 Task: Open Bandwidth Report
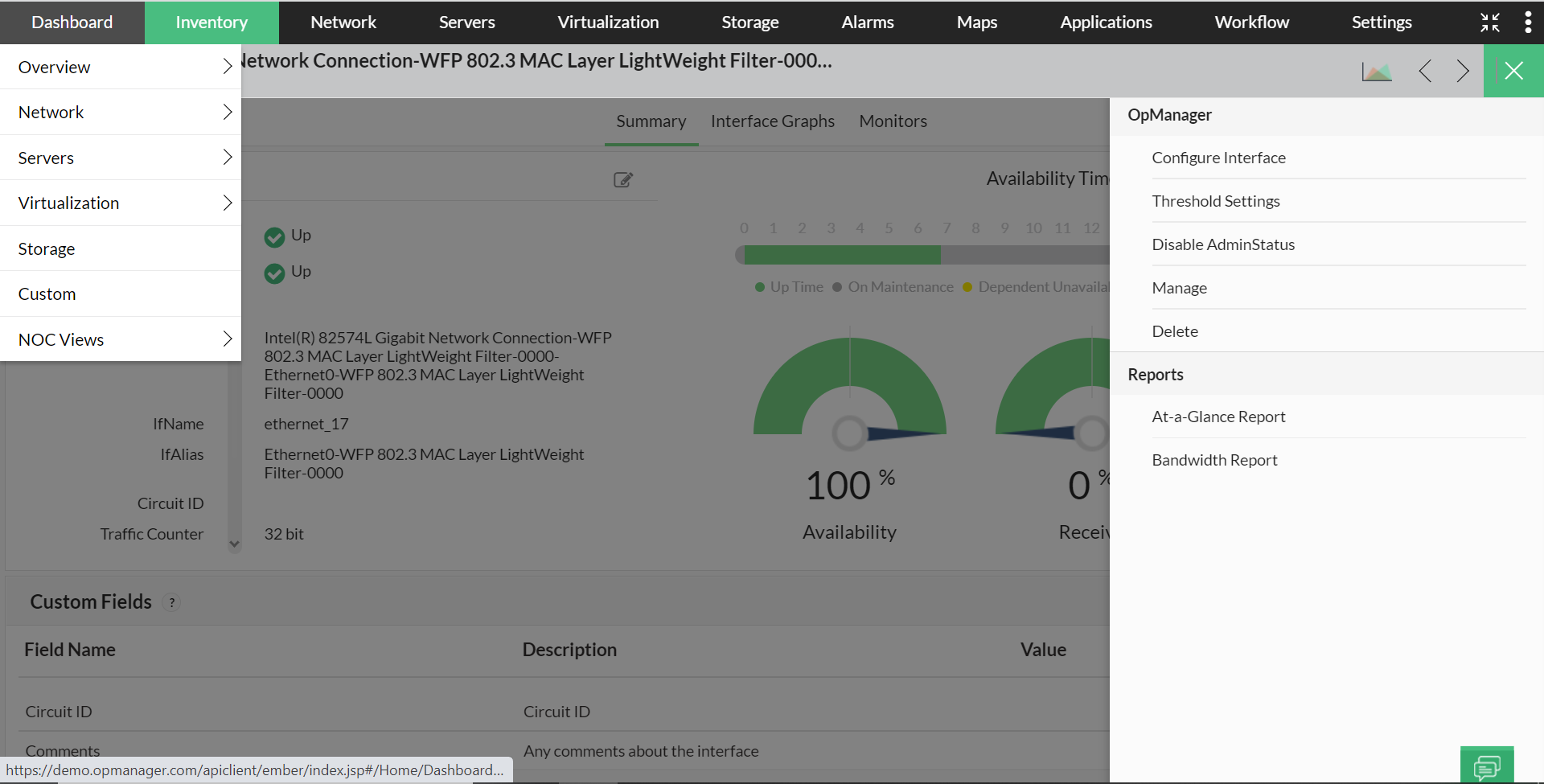pos(1214,460)
